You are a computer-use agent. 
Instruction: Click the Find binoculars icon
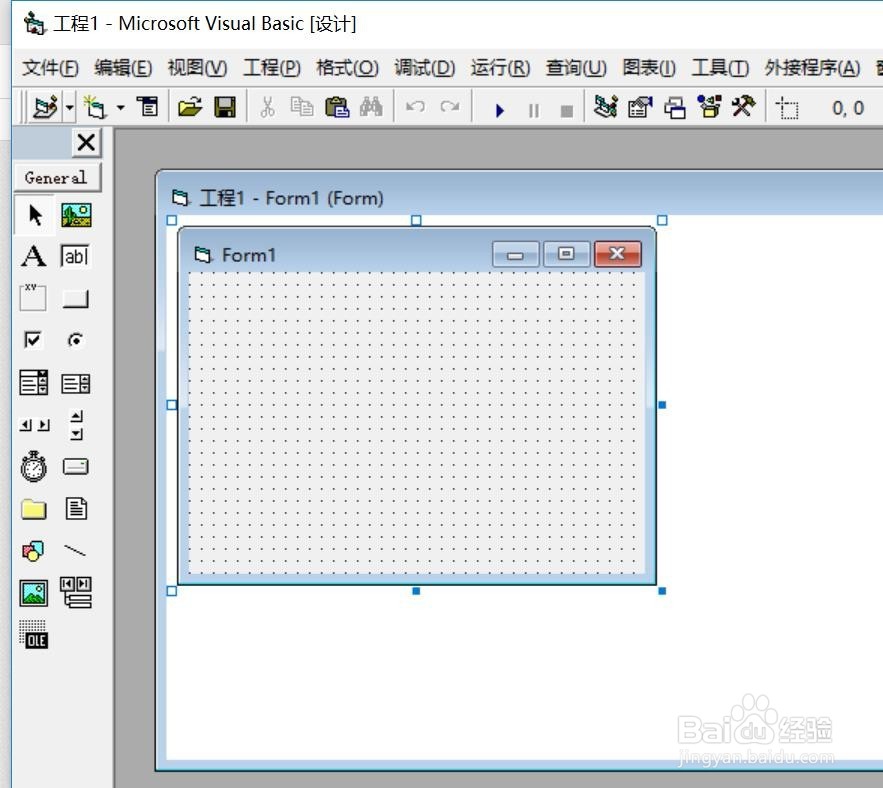pos(371,106)
